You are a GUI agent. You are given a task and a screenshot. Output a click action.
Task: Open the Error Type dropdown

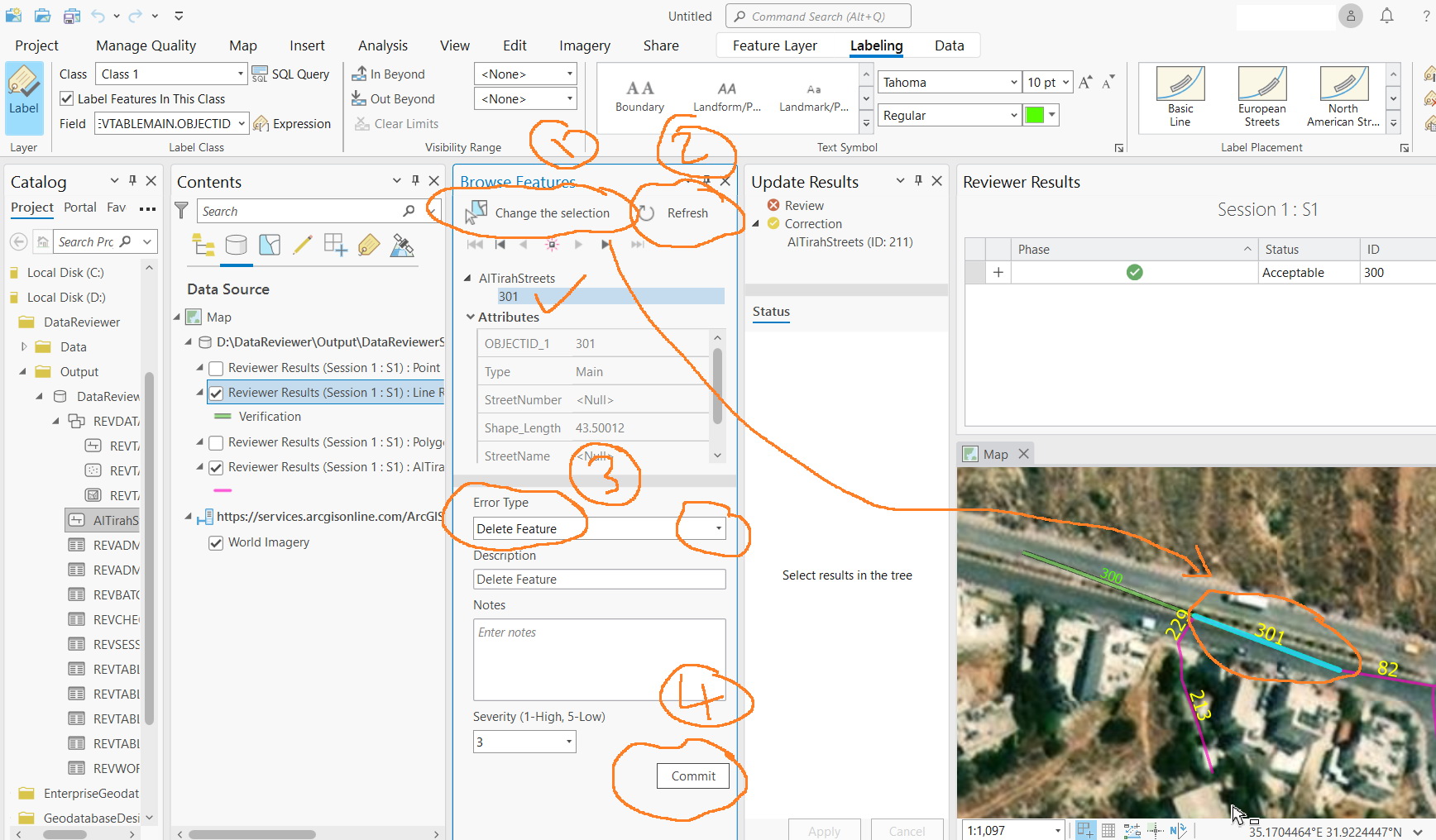[x=716, y=528]
